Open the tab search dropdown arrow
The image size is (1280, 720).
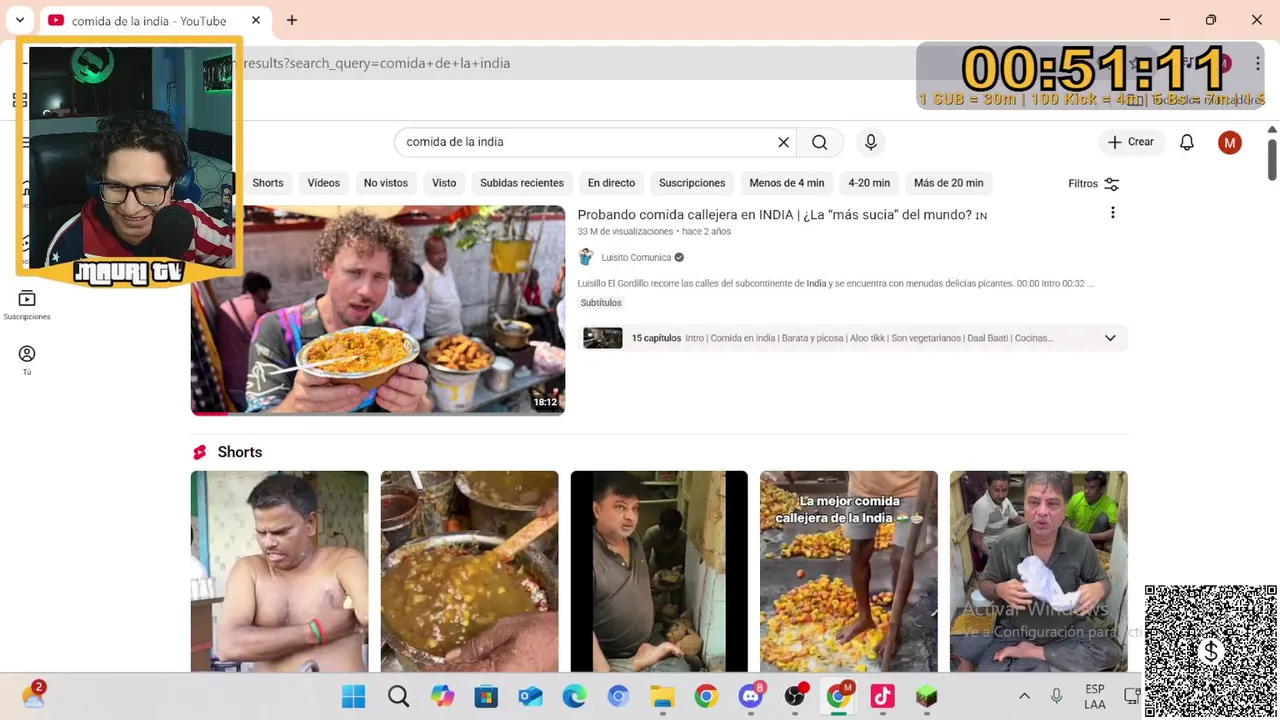point(19,20)
